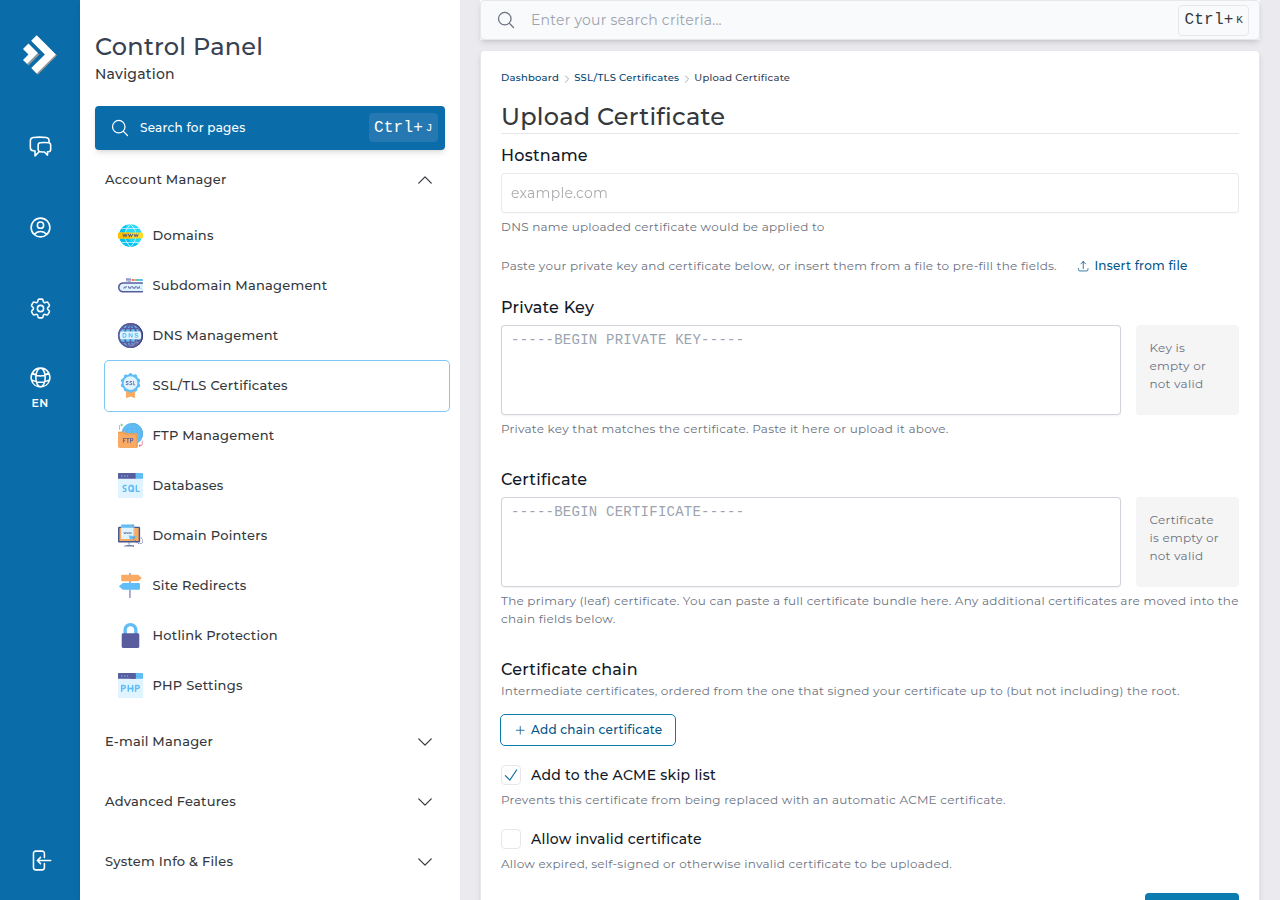Click the control panel logo icon

coord(40,54)
